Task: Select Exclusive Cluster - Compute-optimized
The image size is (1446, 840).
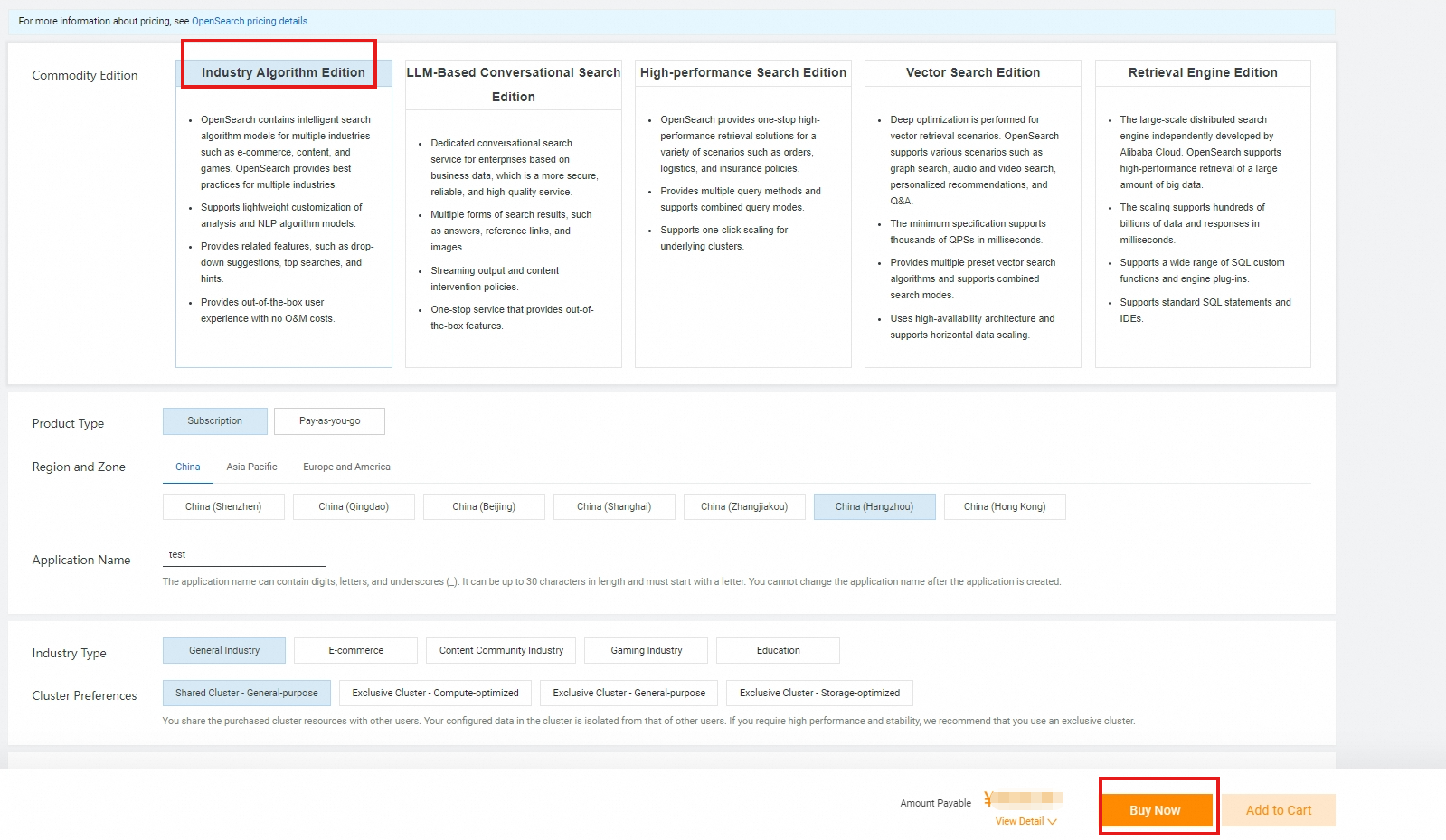Action: [x=435, y=694]
